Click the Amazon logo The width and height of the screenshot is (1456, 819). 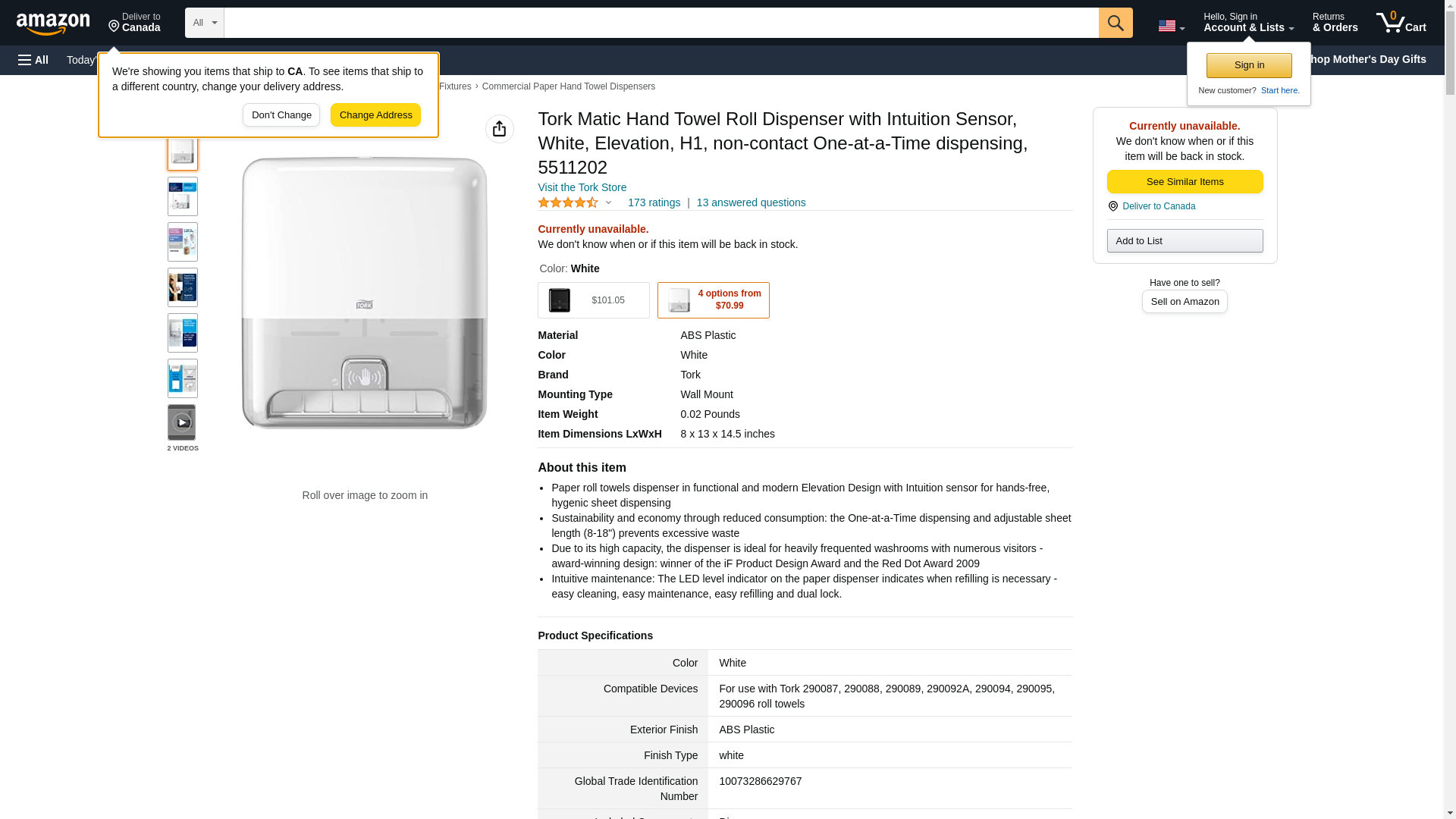[x=53, y=24]
